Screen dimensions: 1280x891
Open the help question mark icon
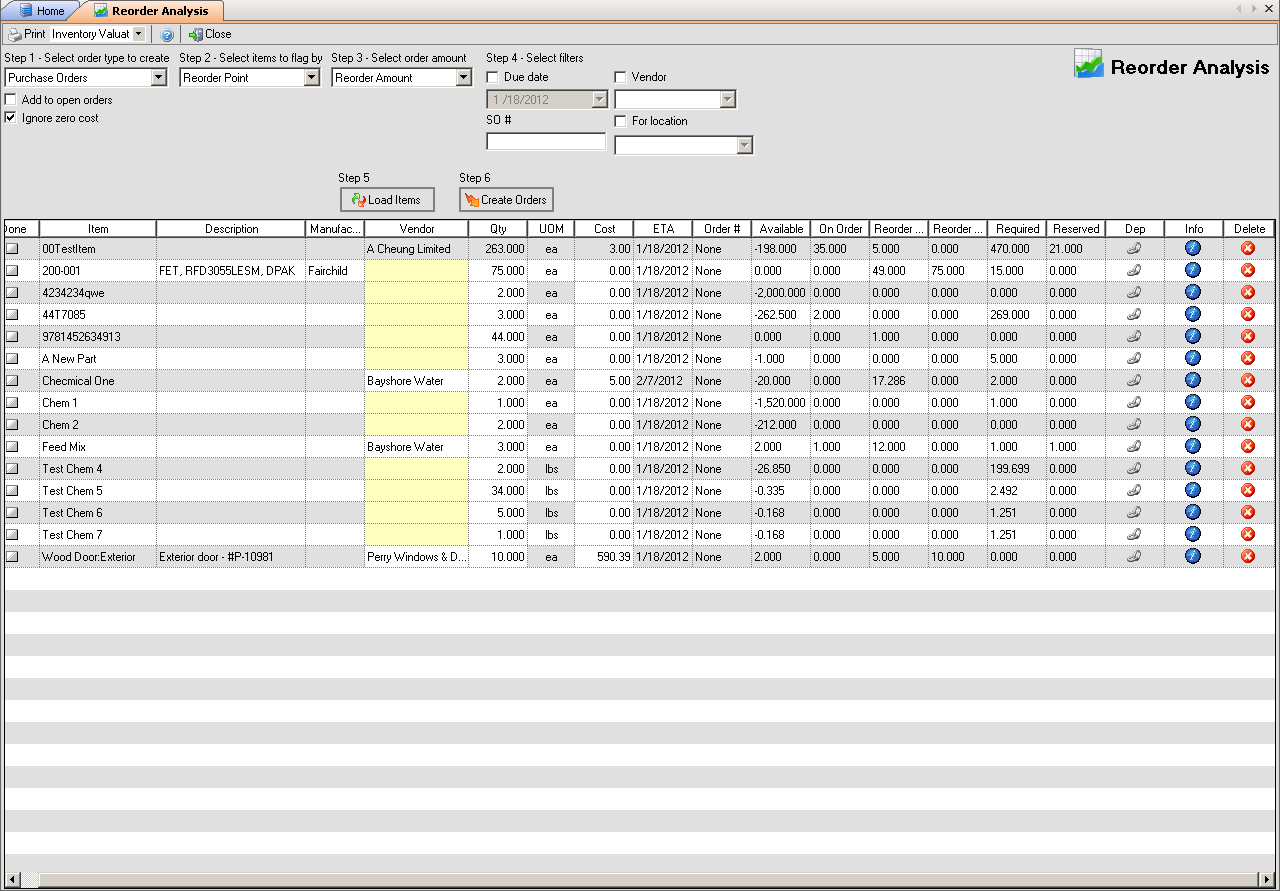167,34
